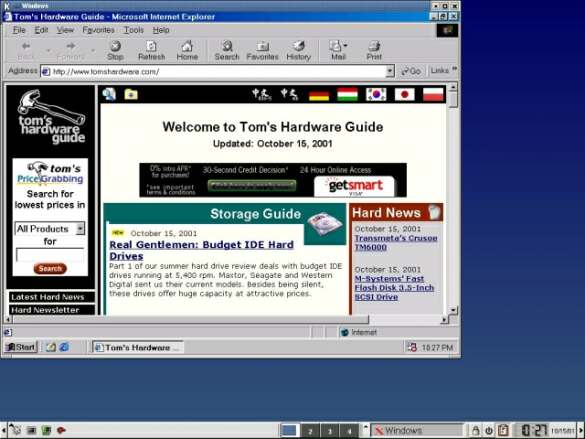This screenshot has width=585, height=439.
Task: Open the View menu
Action: [65, 30]
